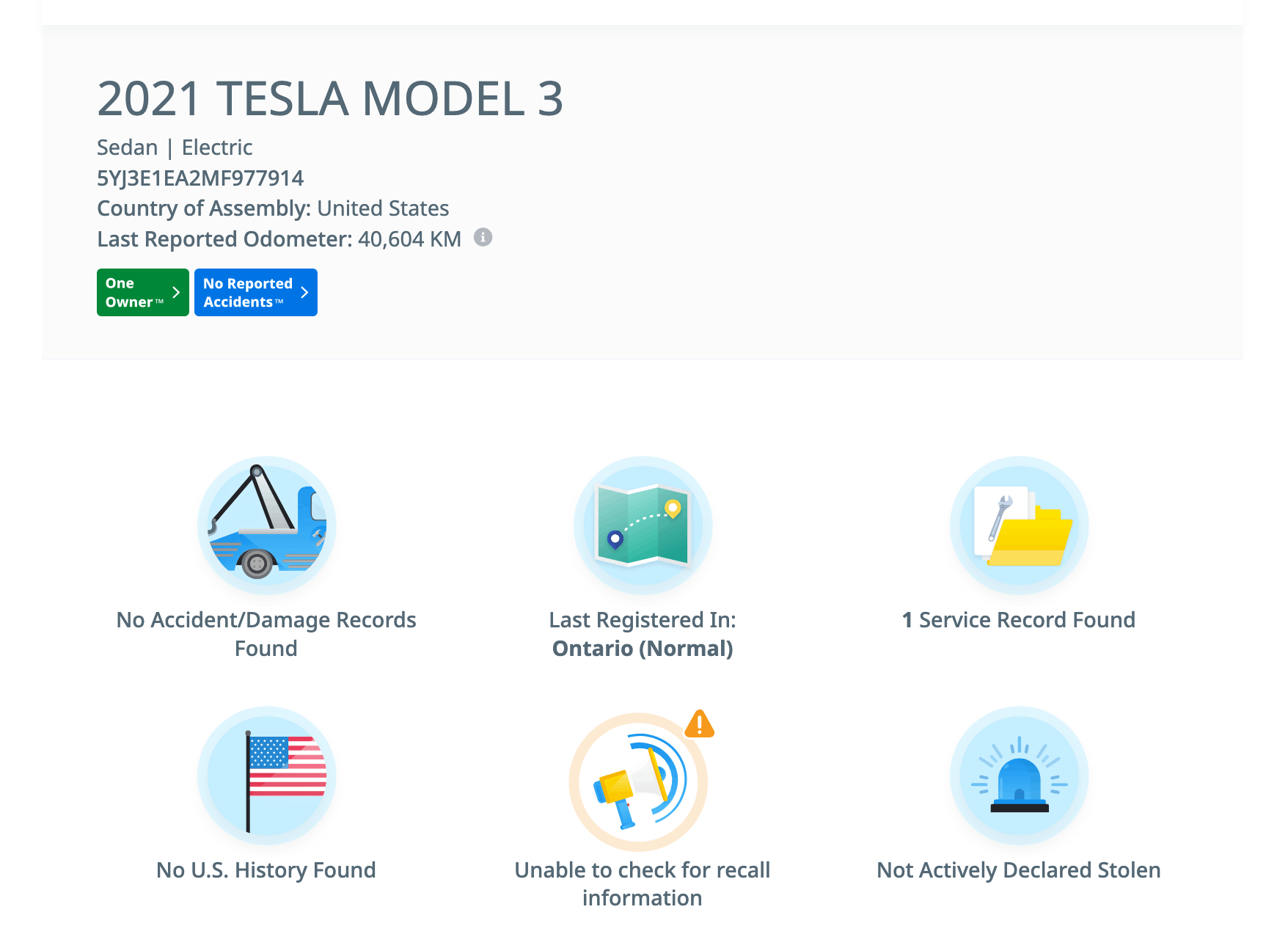Click the 1 Service Record Found label
The image size is (1288, 948).
1019,620
